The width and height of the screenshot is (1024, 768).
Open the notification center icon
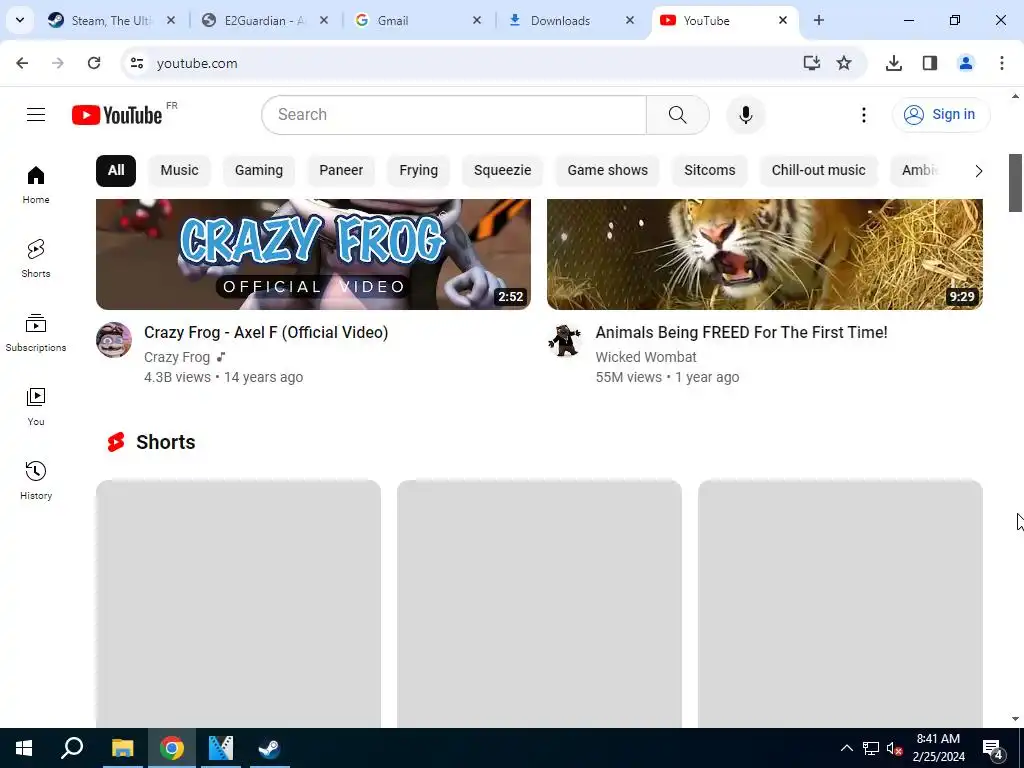(993, 749)
